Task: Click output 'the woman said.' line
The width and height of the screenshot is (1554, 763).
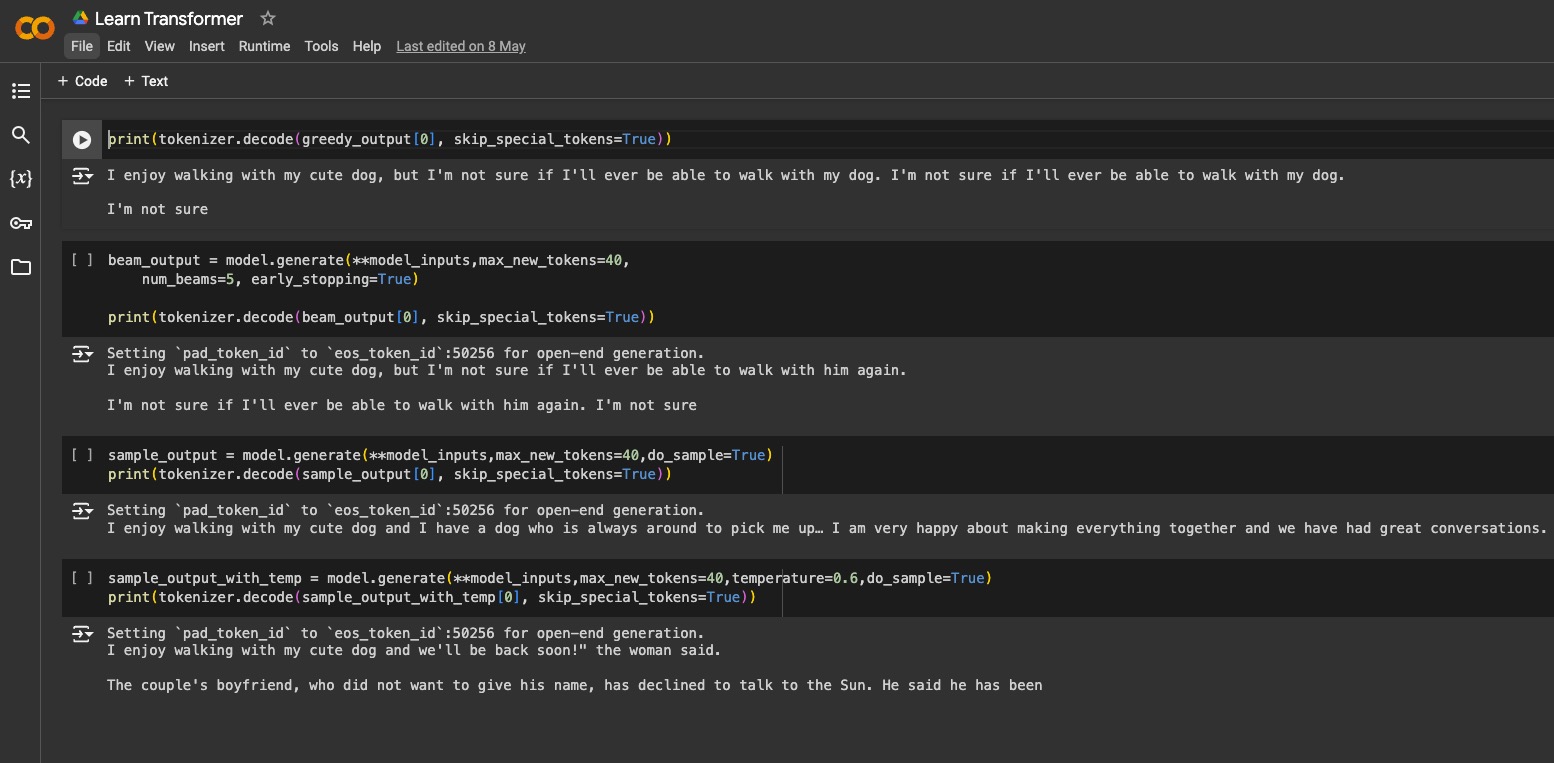Action: [x=414, y=650]
